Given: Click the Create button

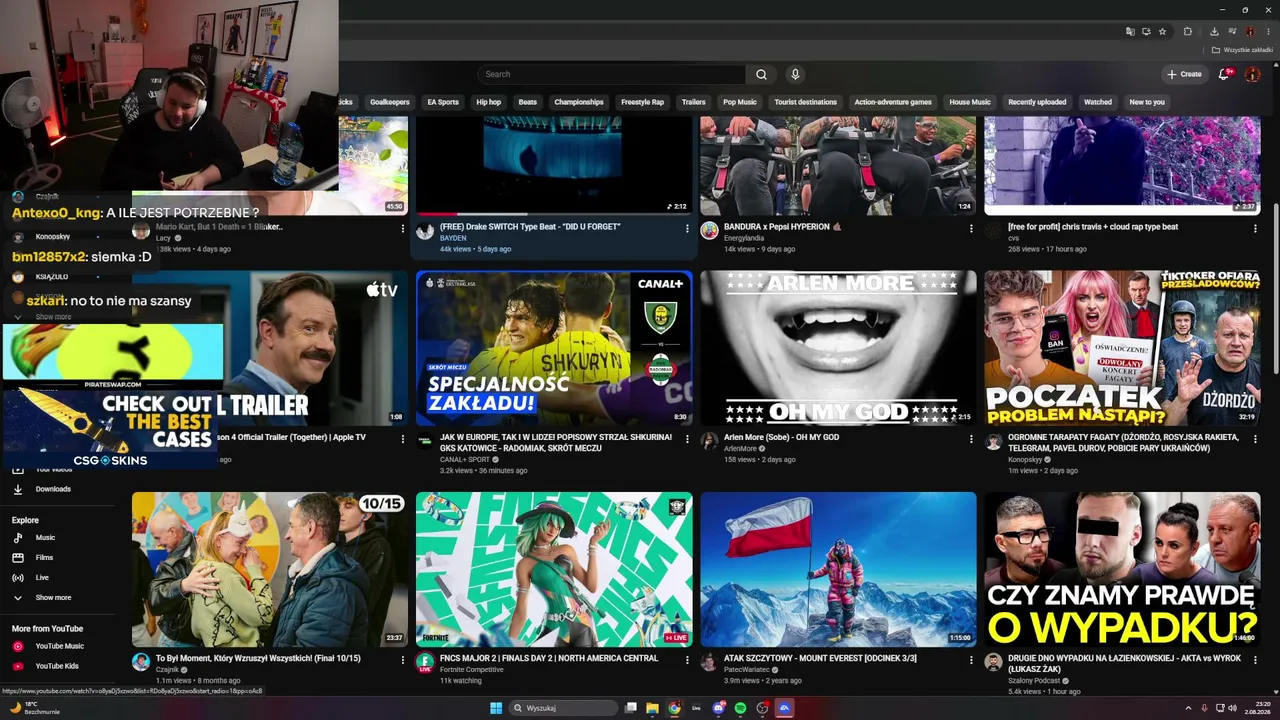Looking at the screenshot, I should [1184, 74].
